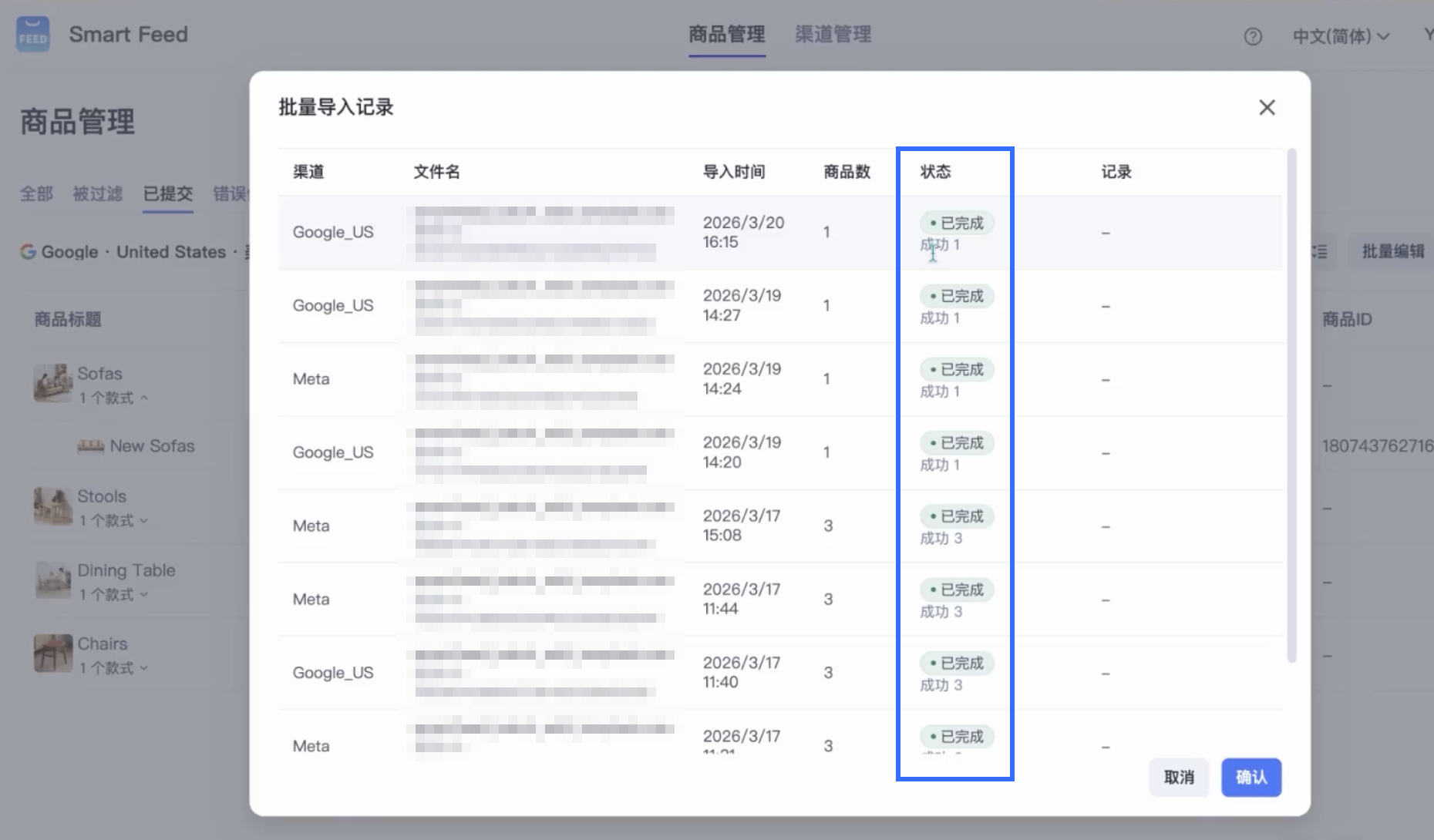Click the Google channel icon
1434x840 pixels.
[x=28, y=252]
